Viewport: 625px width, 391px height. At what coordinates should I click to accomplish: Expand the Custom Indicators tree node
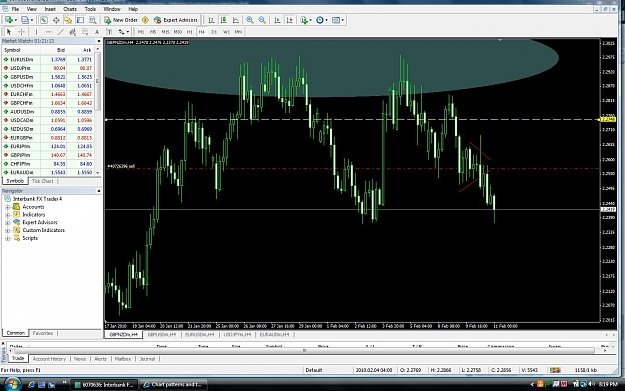[7, 230]
